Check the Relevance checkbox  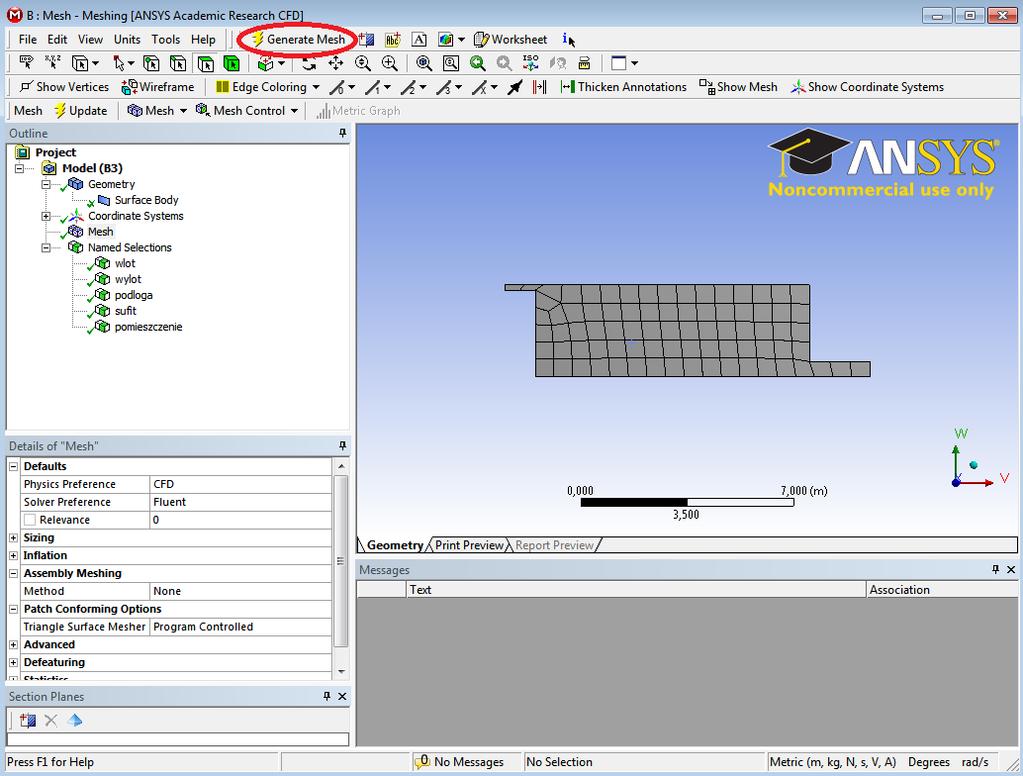[x=29, y=520]
